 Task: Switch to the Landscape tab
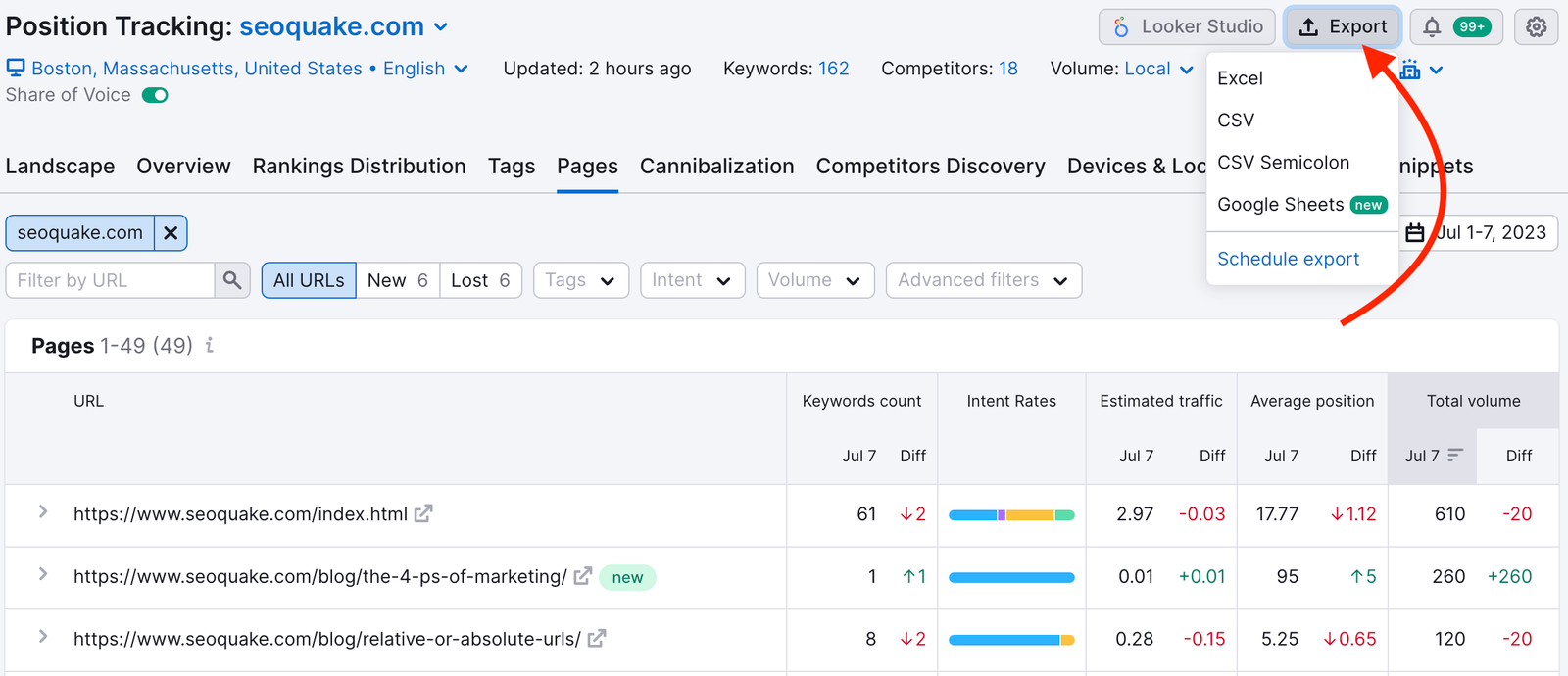point(60,167)
